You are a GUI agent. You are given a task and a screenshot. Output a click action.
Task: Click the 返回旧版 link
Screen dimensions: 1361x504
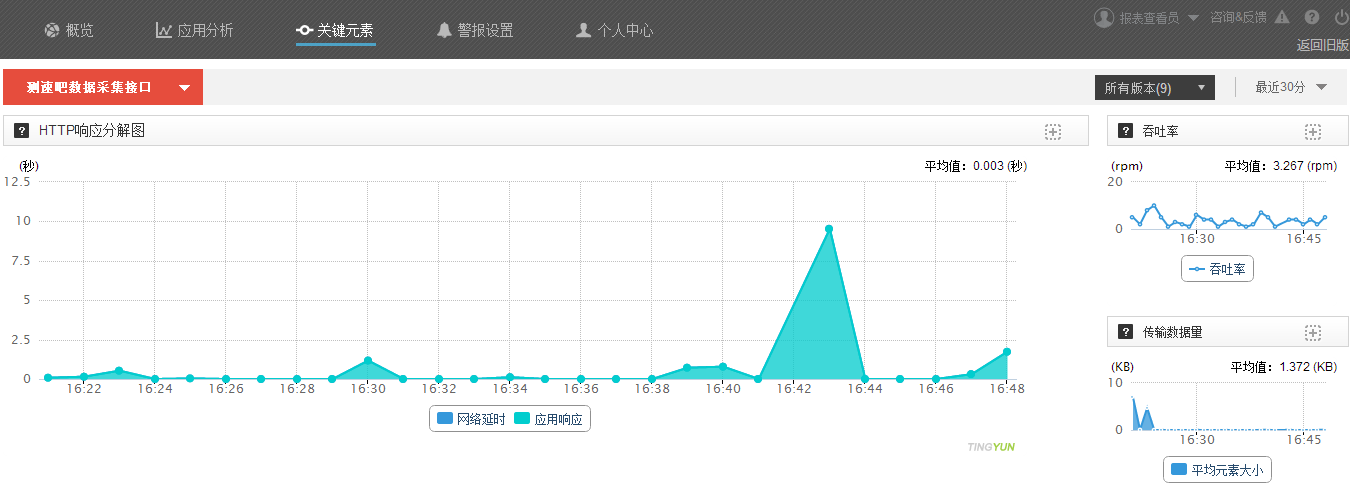(1322, 45)
